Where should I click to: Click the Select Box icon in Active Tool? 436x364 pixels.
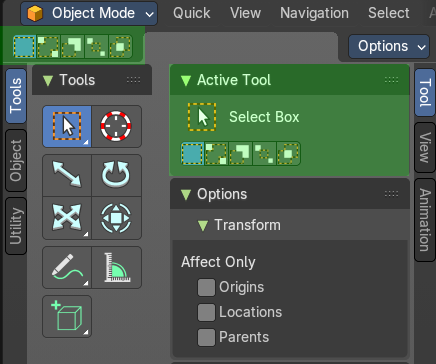[202, 117]
